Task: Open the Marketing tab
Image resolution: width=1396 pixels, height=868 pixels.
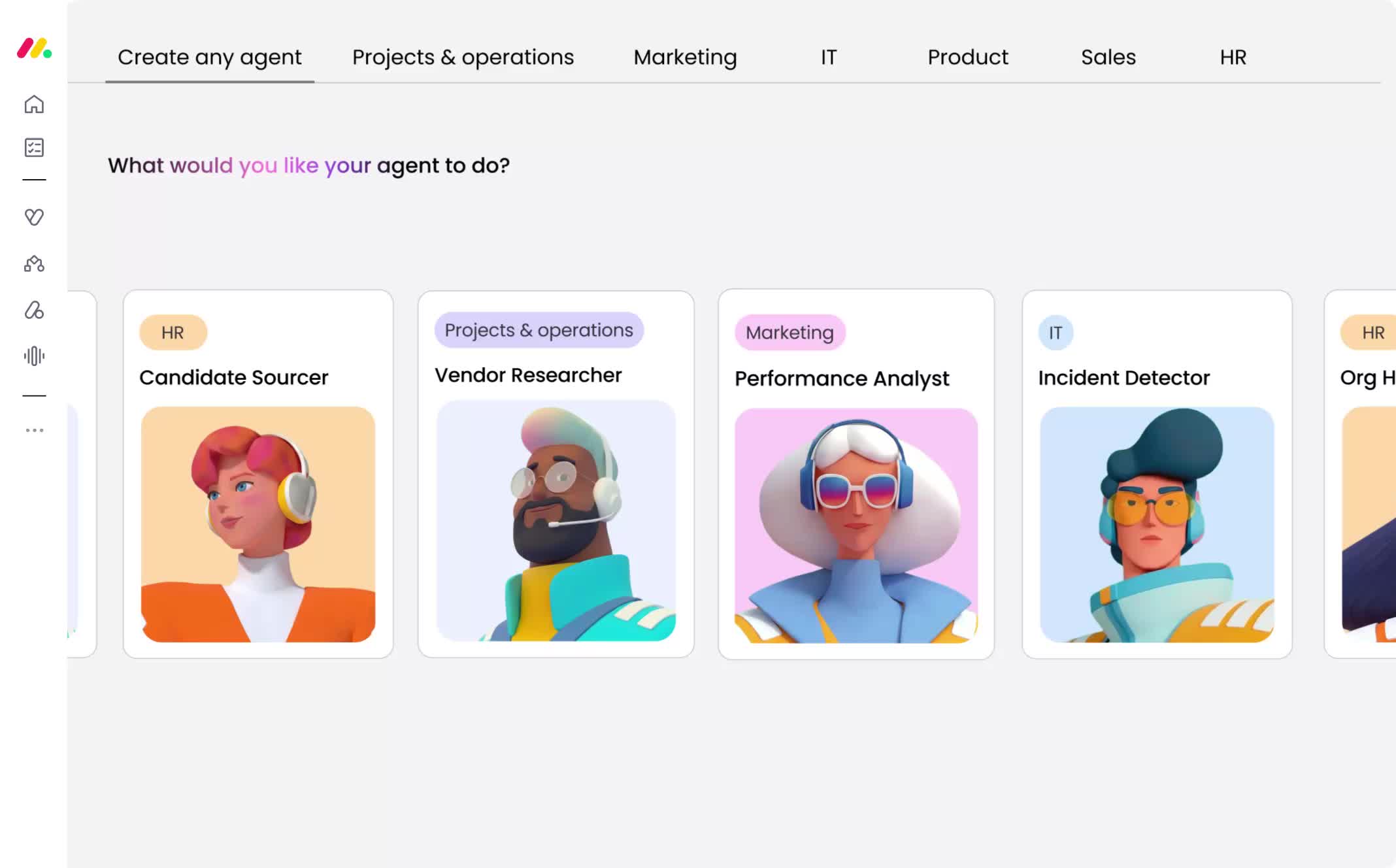Action: point(685,58)
